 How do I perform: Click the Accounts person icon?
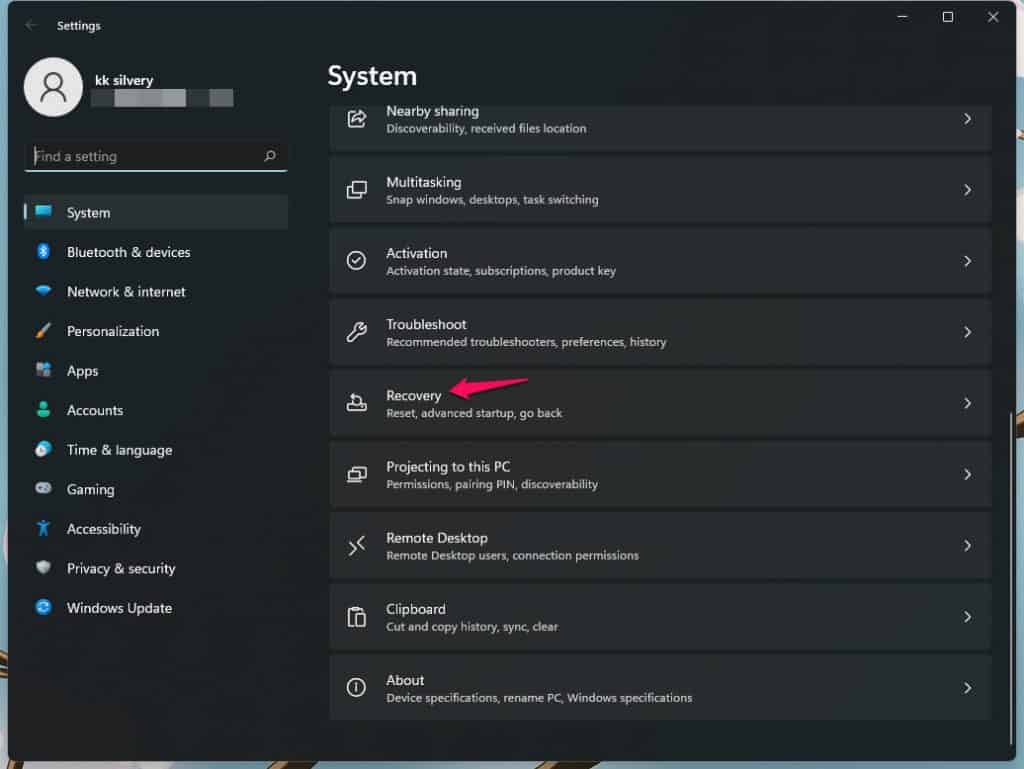pyautogui.click(x=44, y=410)
